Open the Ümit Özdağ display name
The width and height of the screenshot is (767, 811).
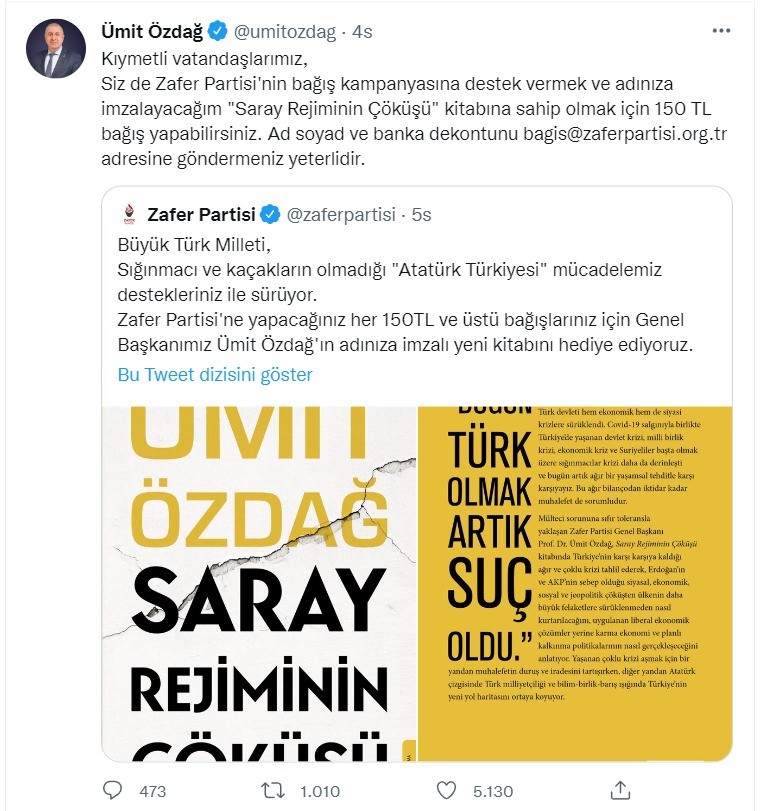pos(152,32)
